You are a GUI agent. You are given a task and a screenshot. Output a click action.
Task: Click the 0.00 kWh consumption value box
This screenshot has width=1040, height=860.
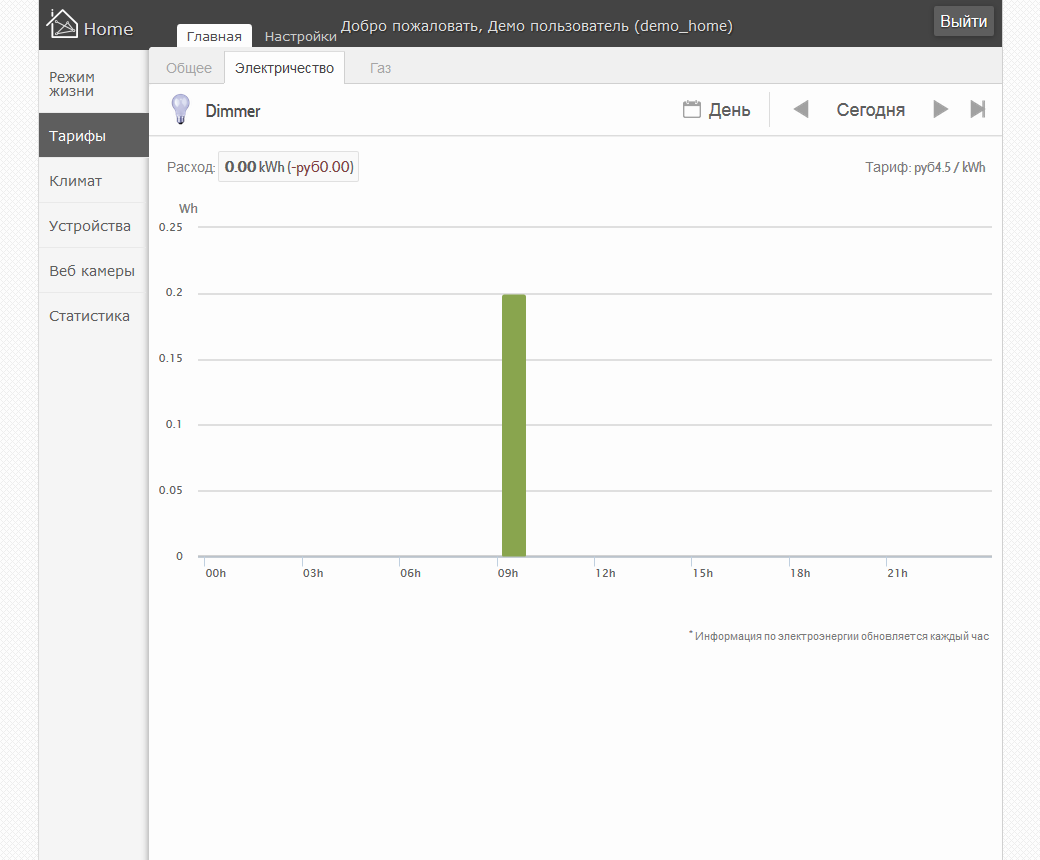click(289, 166)
